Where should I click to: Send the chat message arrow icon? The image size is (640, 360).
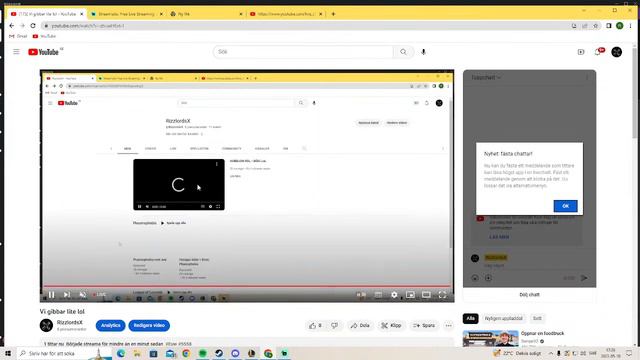tap(584, 278)
